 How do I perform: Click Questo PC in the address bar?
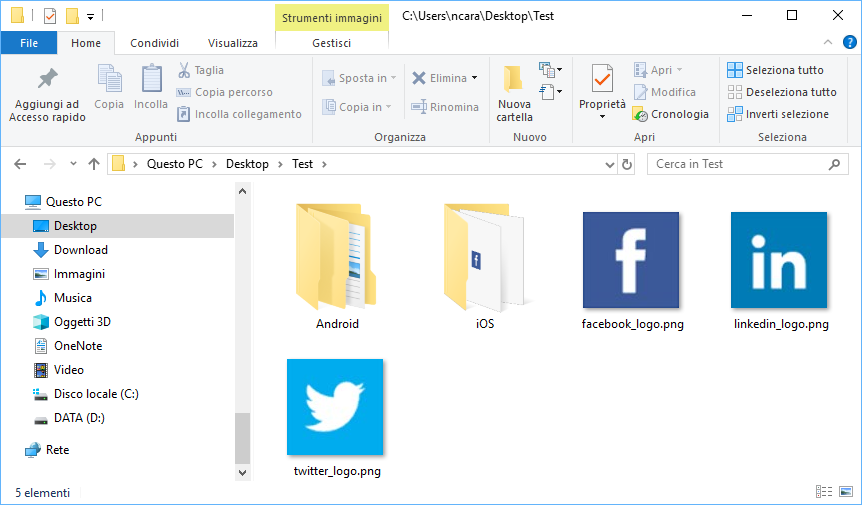175,164
